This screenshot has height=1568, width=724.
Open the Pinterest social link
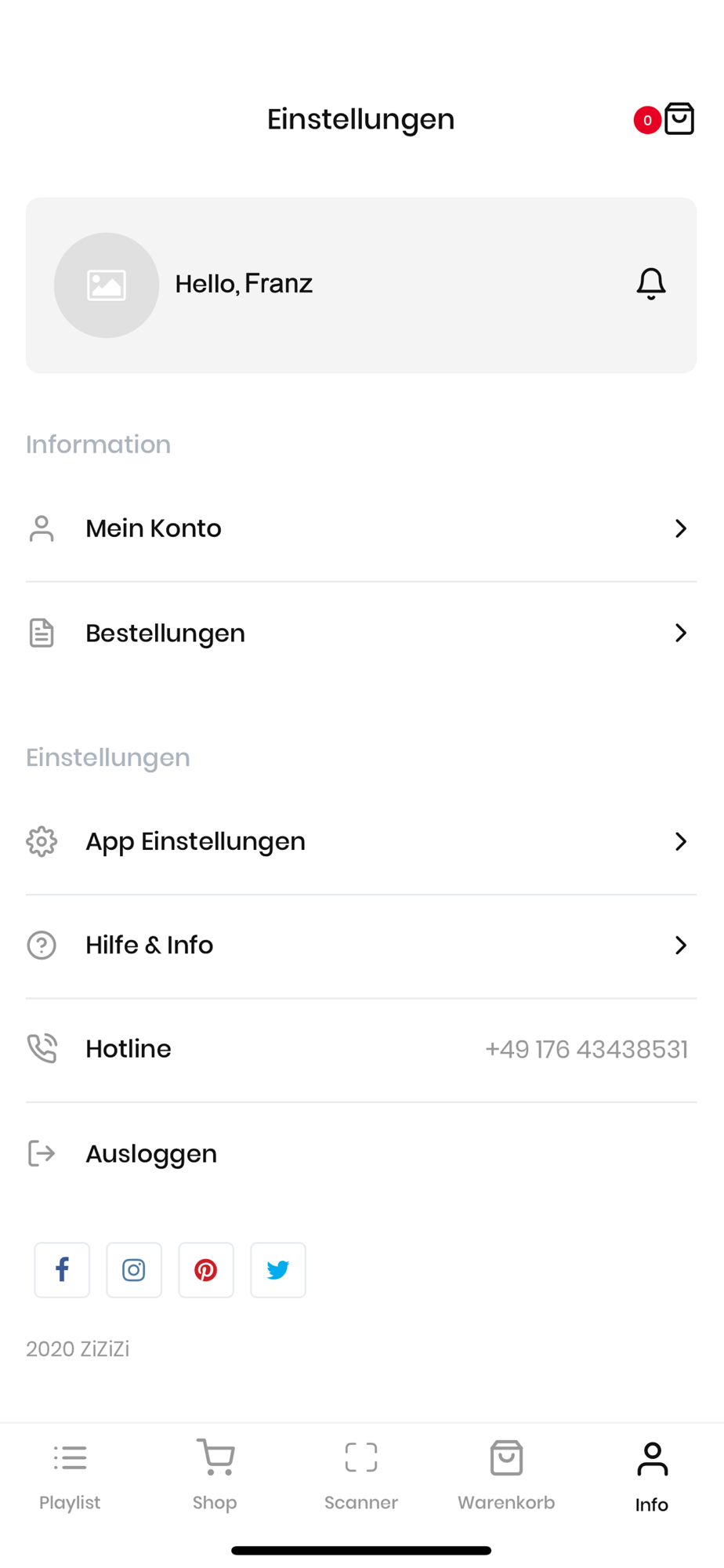point(206,1270)
